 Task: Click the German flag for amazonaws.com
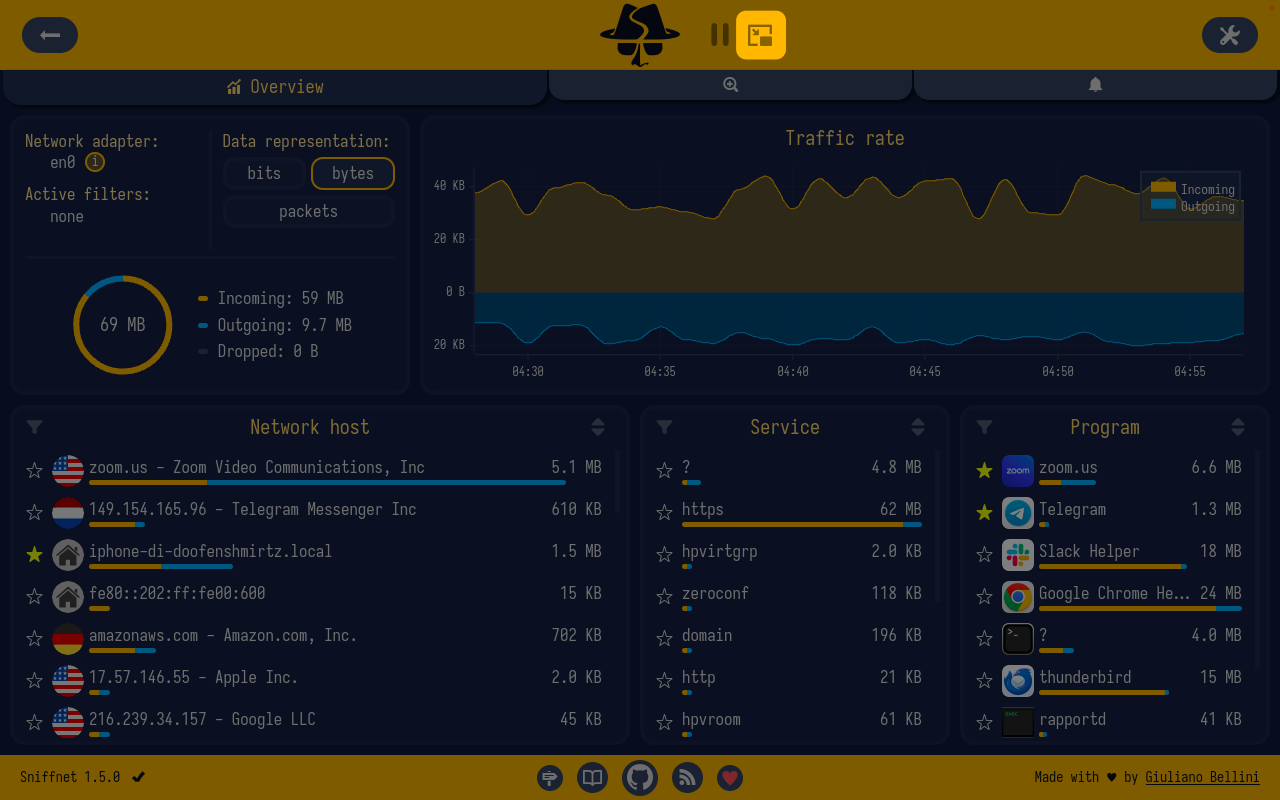coord(68,639)
